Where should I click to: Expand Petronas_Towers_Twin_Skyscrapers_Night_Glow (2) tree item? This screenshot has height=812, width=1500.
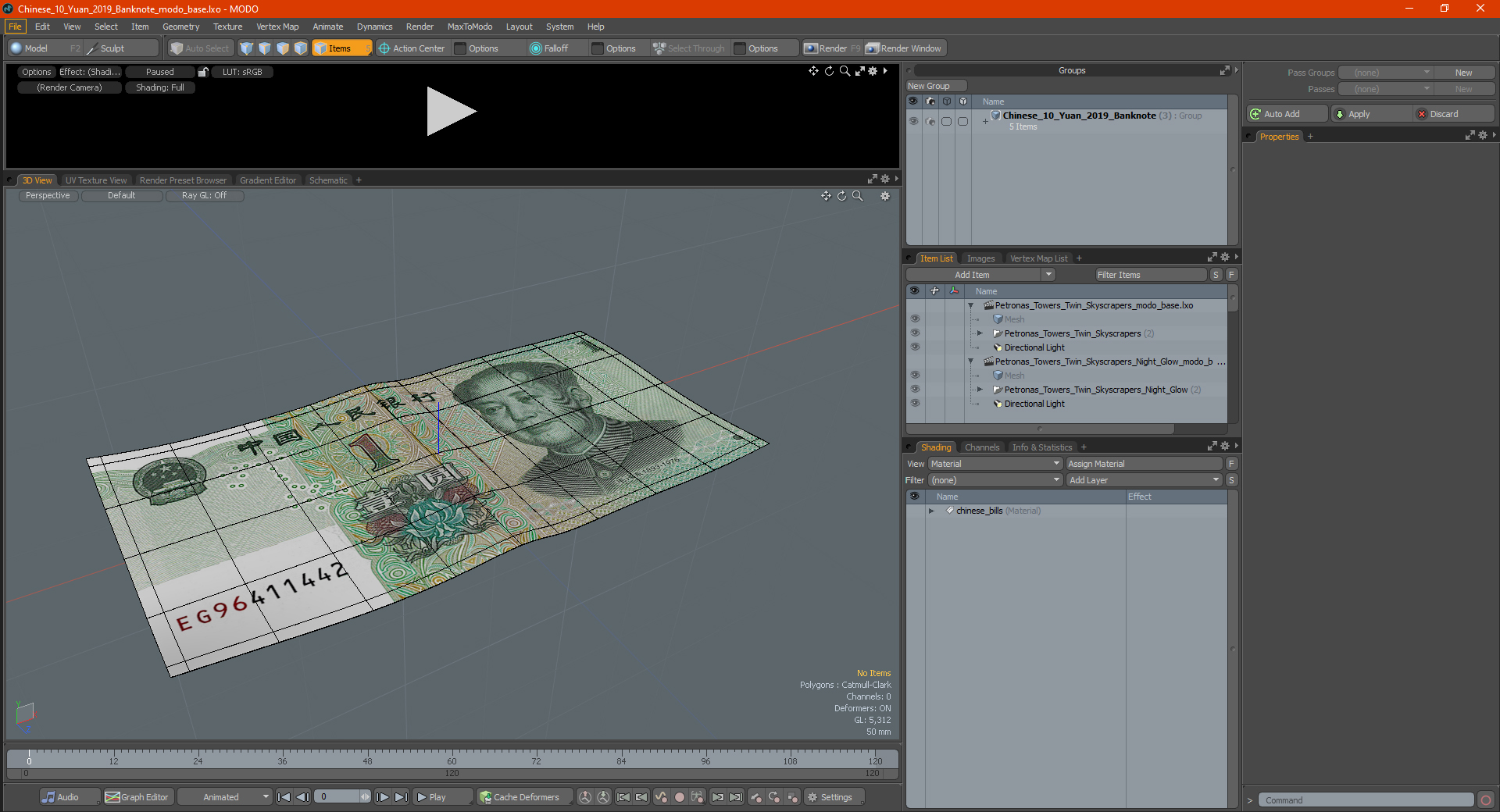pos(980,390)
